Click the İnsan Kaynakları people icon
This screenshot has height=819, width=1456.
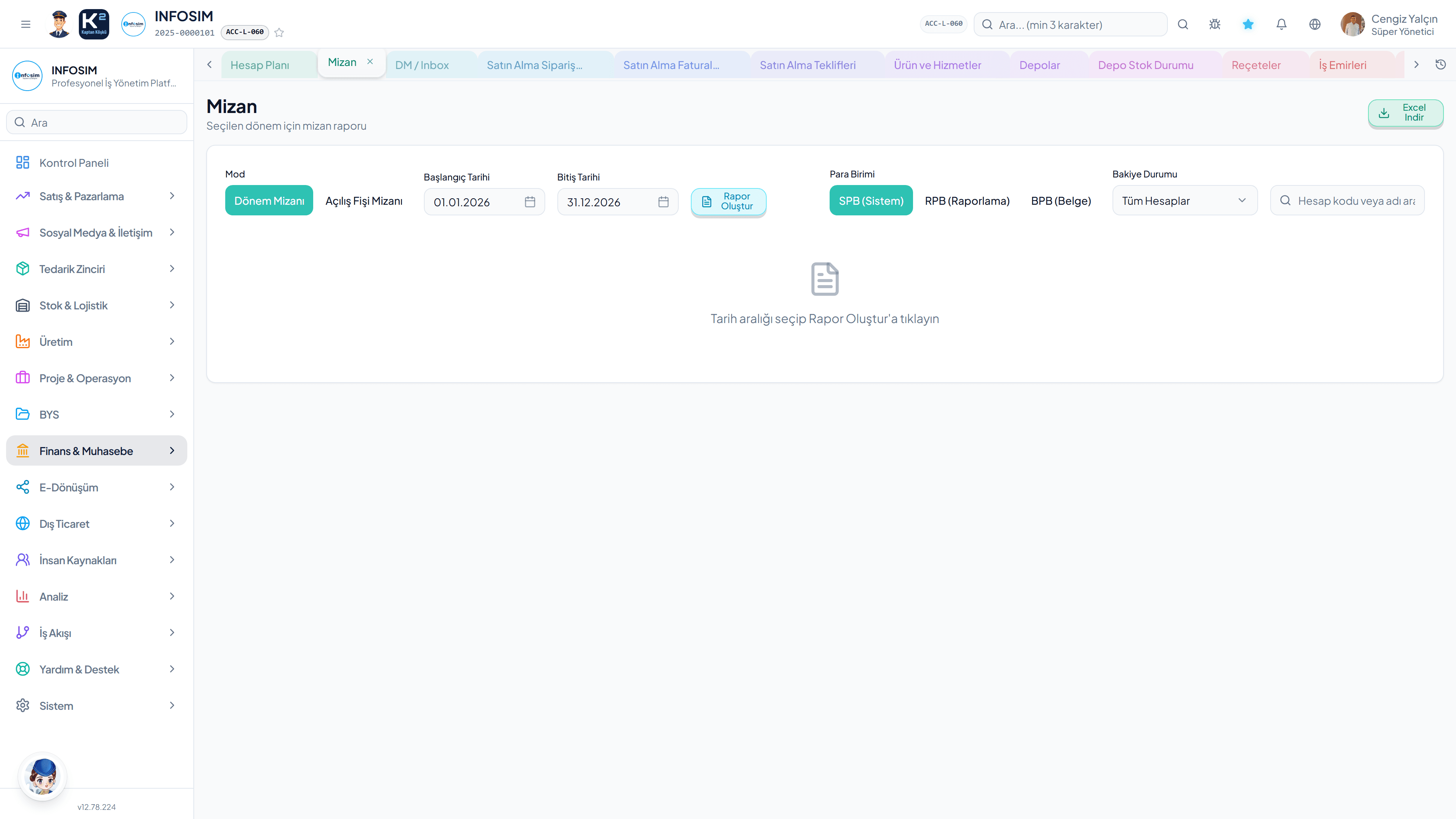click(x=23, y=560)
